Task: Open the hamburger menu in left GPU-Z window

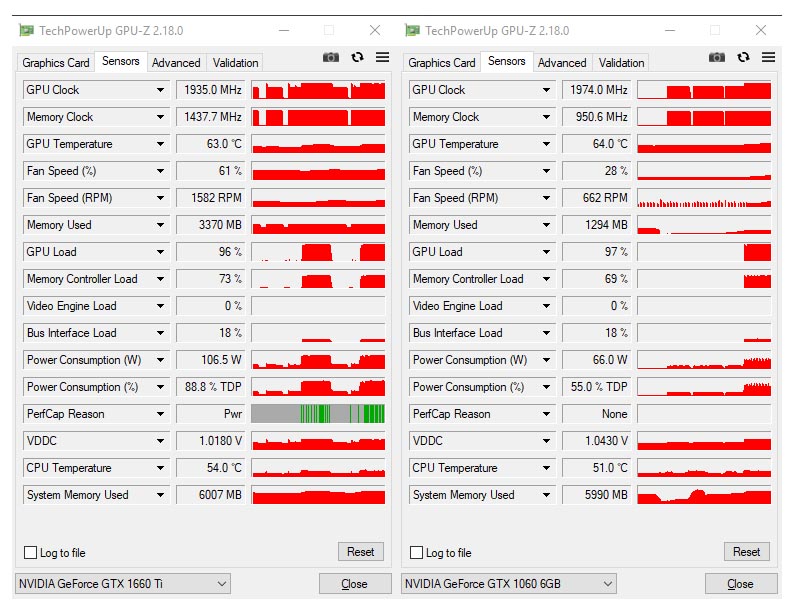Action: tap(382, 58)
